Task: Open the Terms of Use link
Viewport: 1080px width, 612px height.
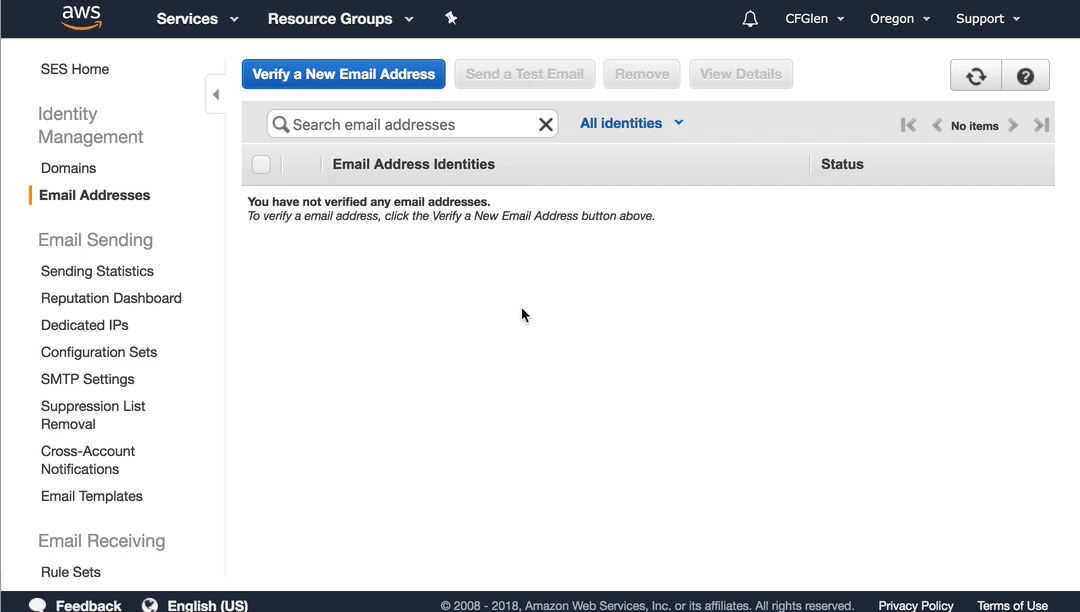Action: [1012, 605]
